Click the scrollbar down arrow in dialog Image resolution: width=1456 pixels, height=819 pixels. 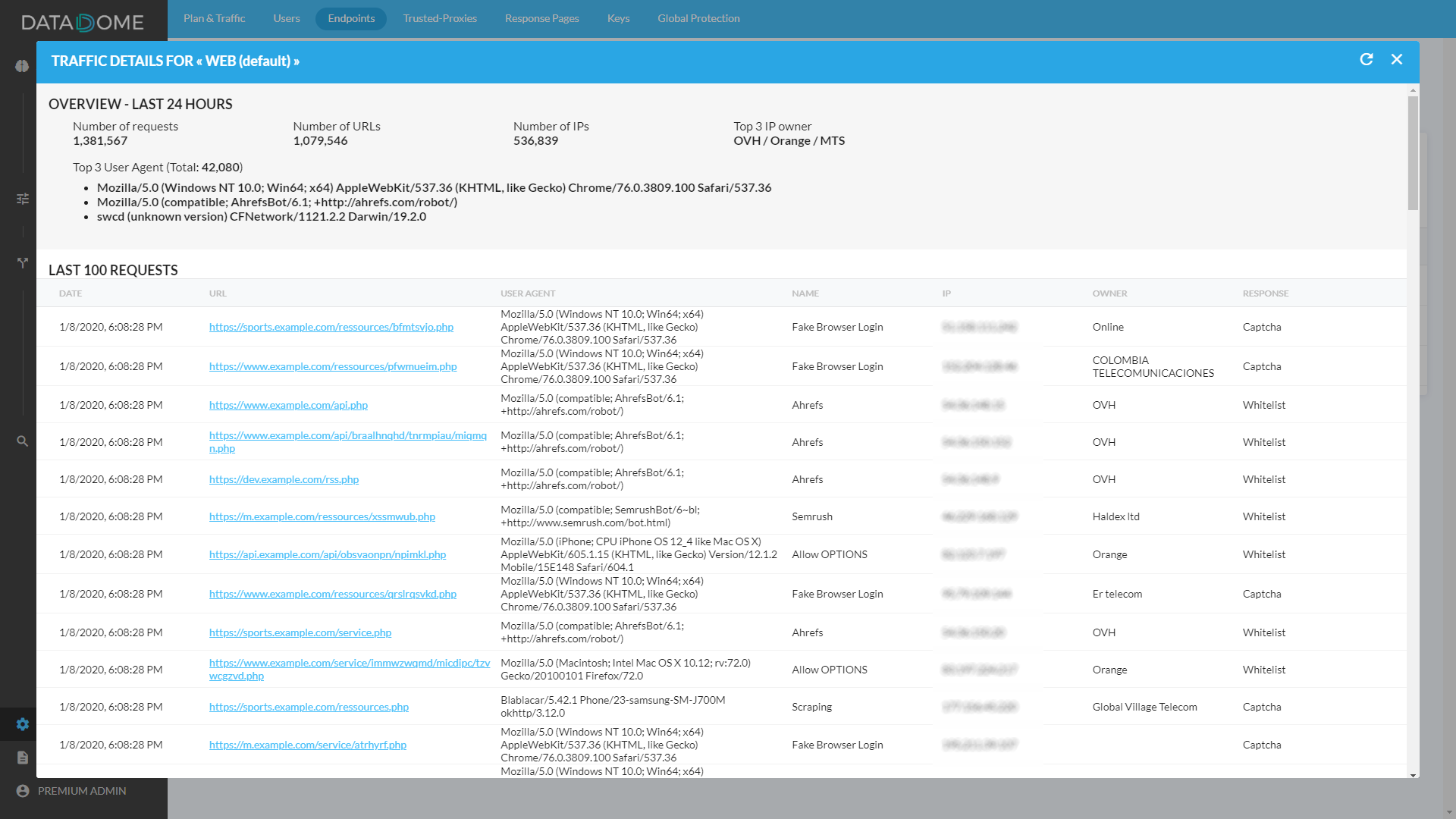tap(1413, 774)
